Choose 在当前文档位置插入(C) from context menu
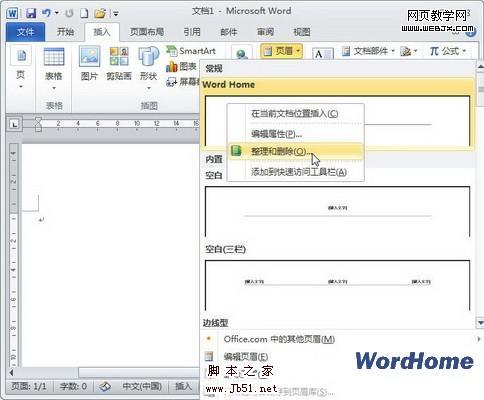The height and width of the screenshot is (400, 484). click(295, 114)
